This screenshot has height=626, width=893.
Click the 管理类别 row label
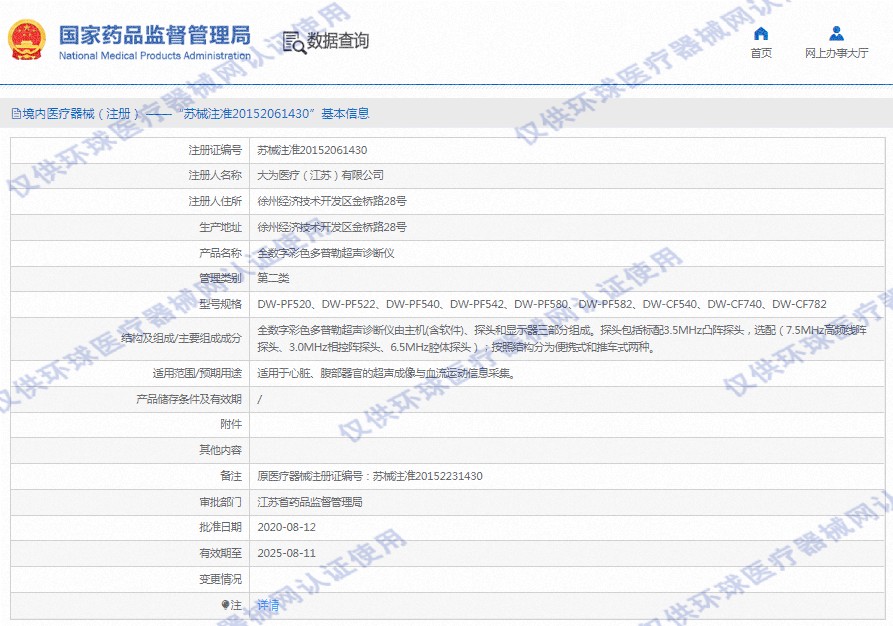click(x=220, y=278)
